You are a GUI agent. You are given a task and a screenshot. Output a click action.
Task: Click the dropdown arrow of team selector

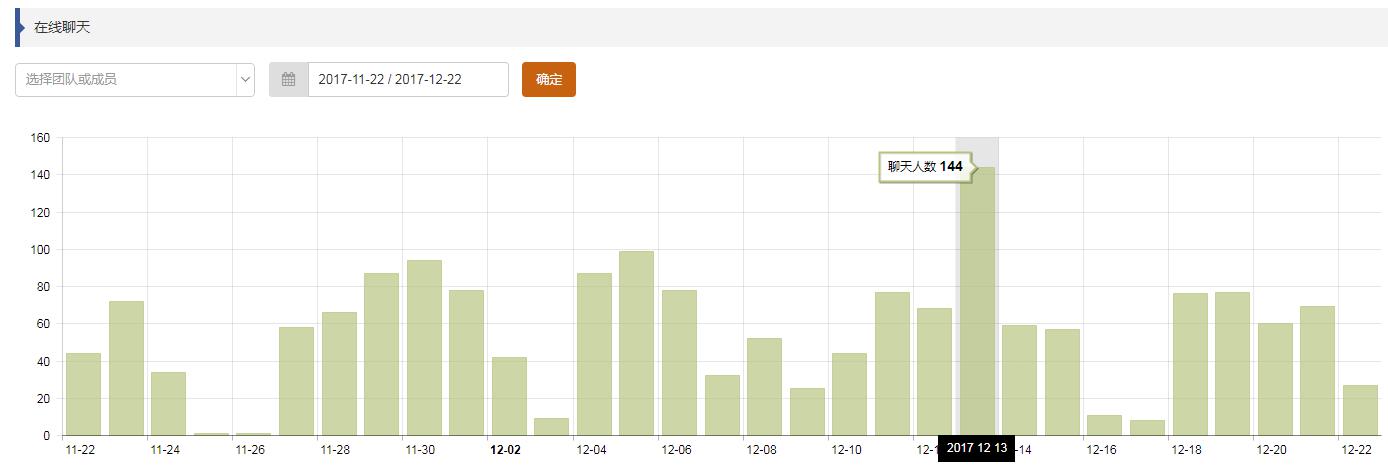click(x=245, y=80)
